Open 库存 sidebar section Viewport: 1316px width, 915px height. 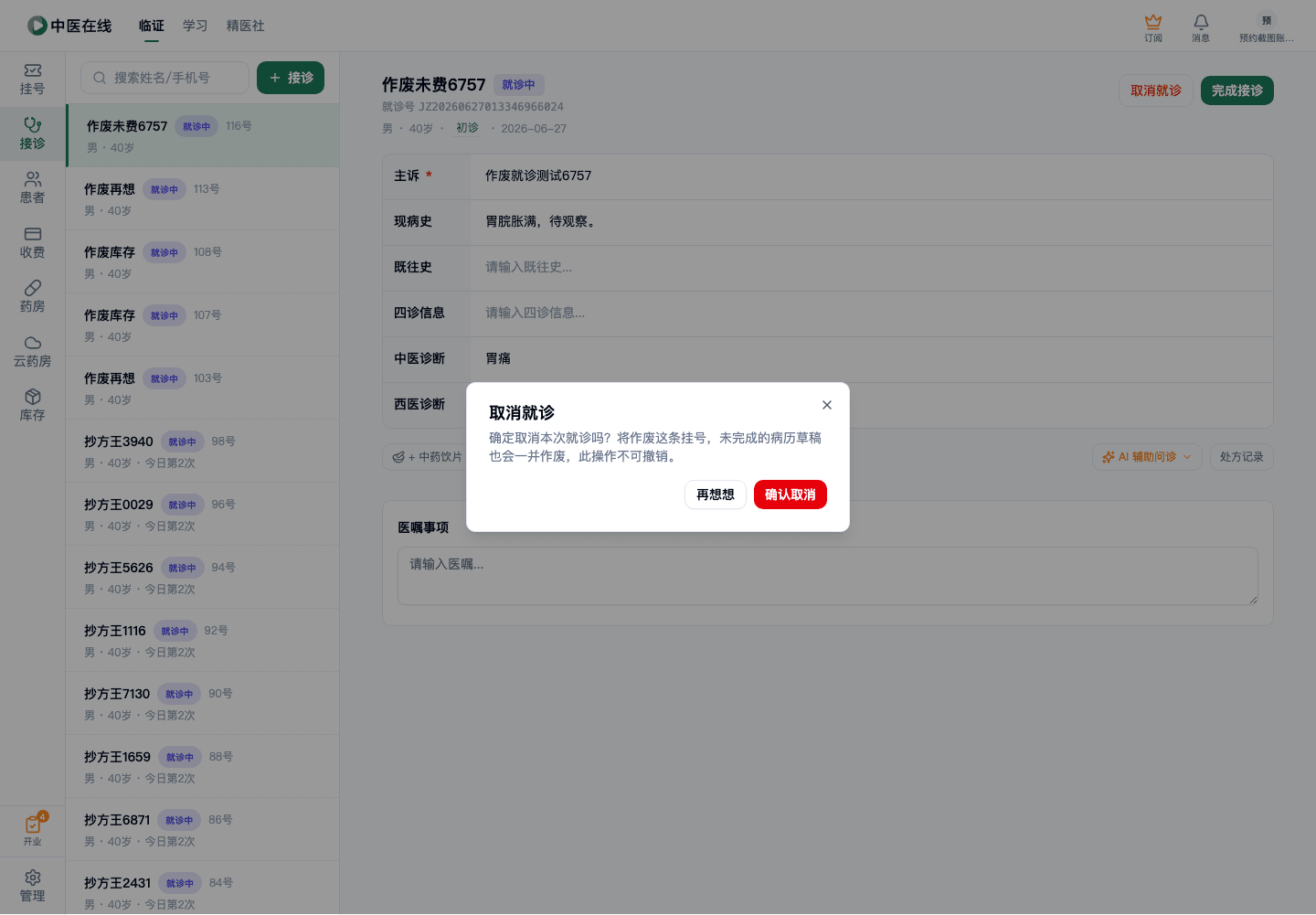tap(33, 405)
